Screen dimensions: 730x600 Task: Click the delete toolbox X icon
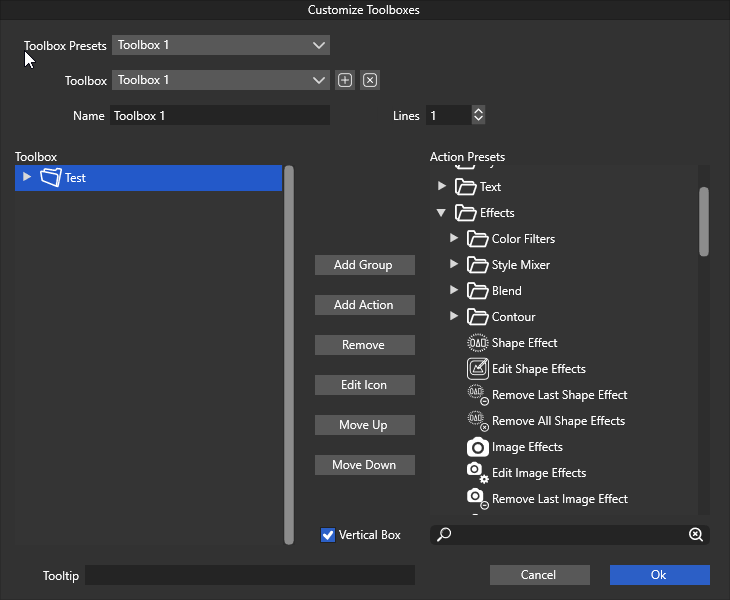click(369, 80)
